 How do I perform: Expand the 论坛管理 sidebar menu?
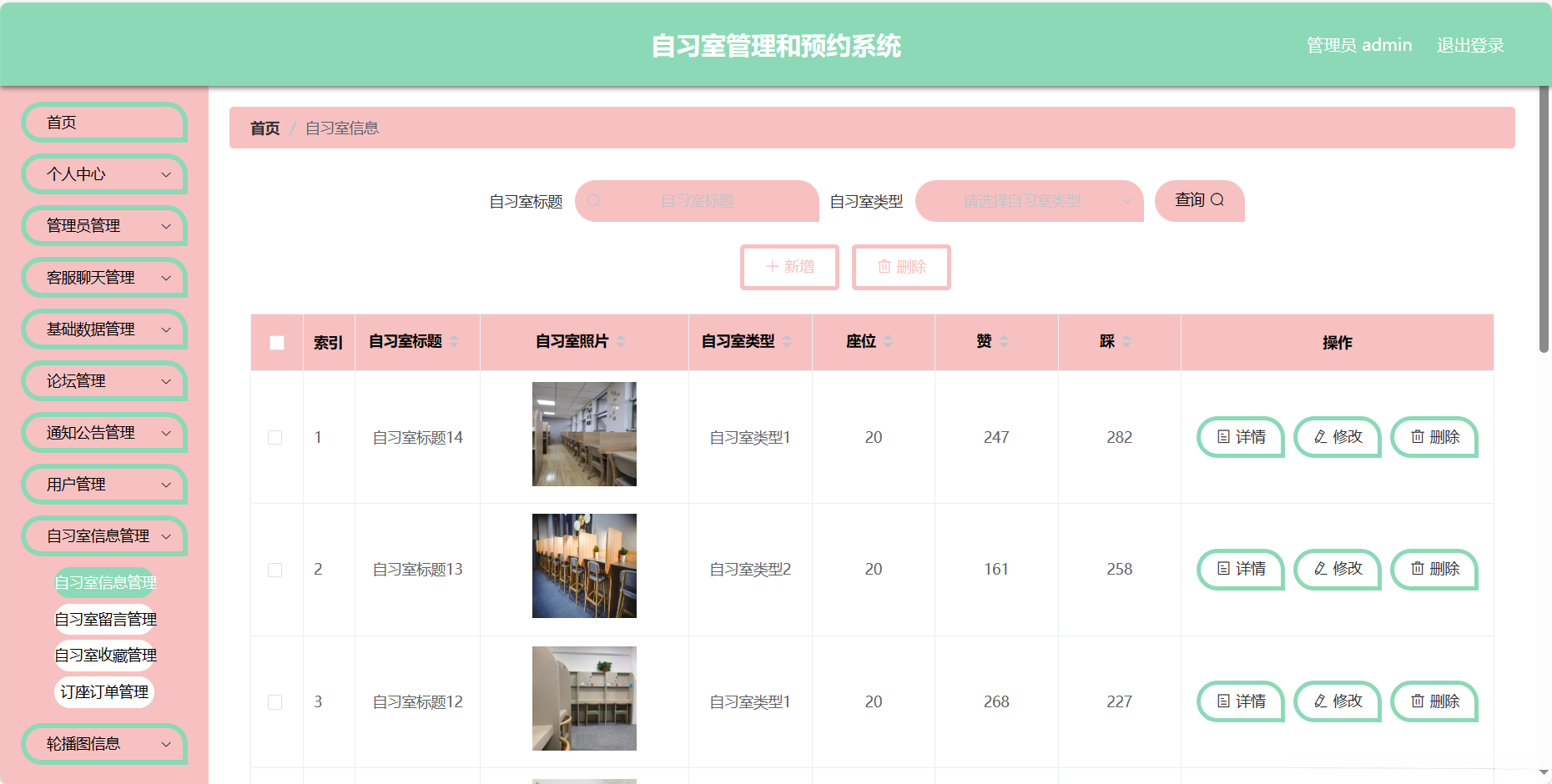click(104, 381)
